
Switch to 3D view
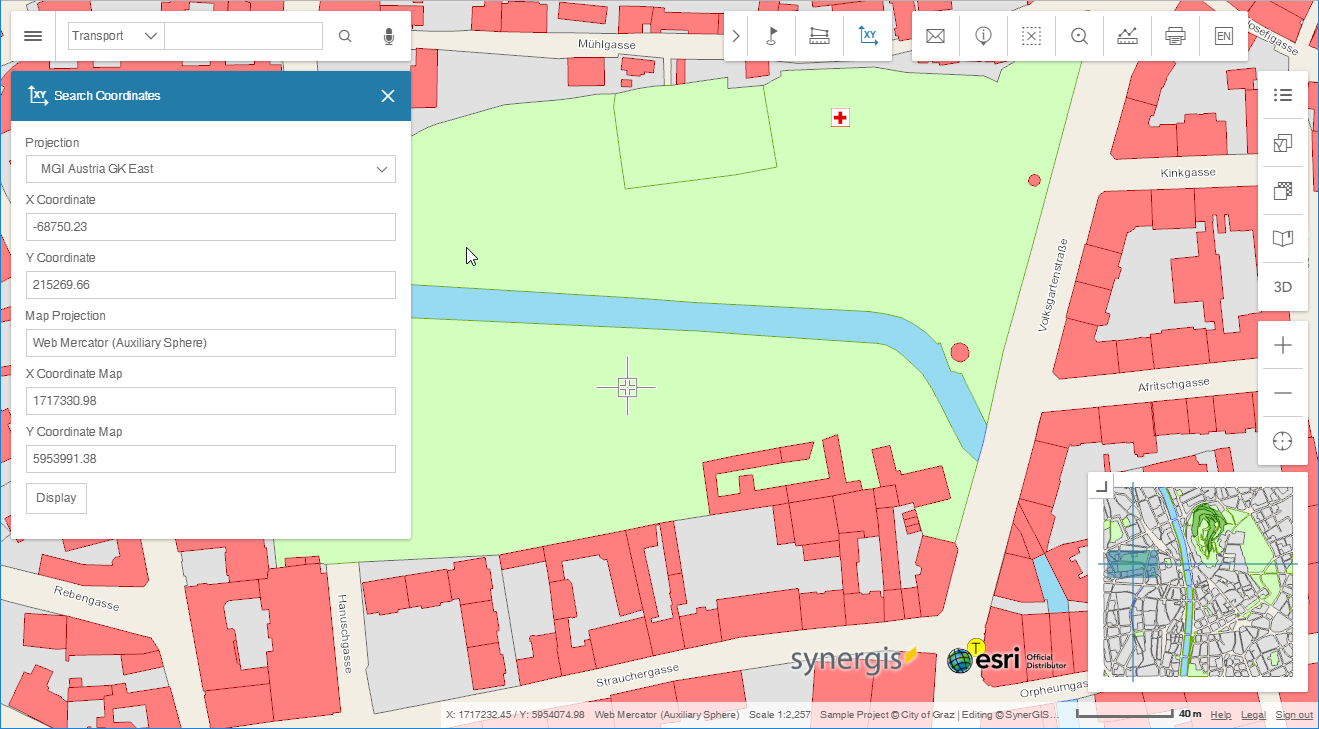point(1282,287)
